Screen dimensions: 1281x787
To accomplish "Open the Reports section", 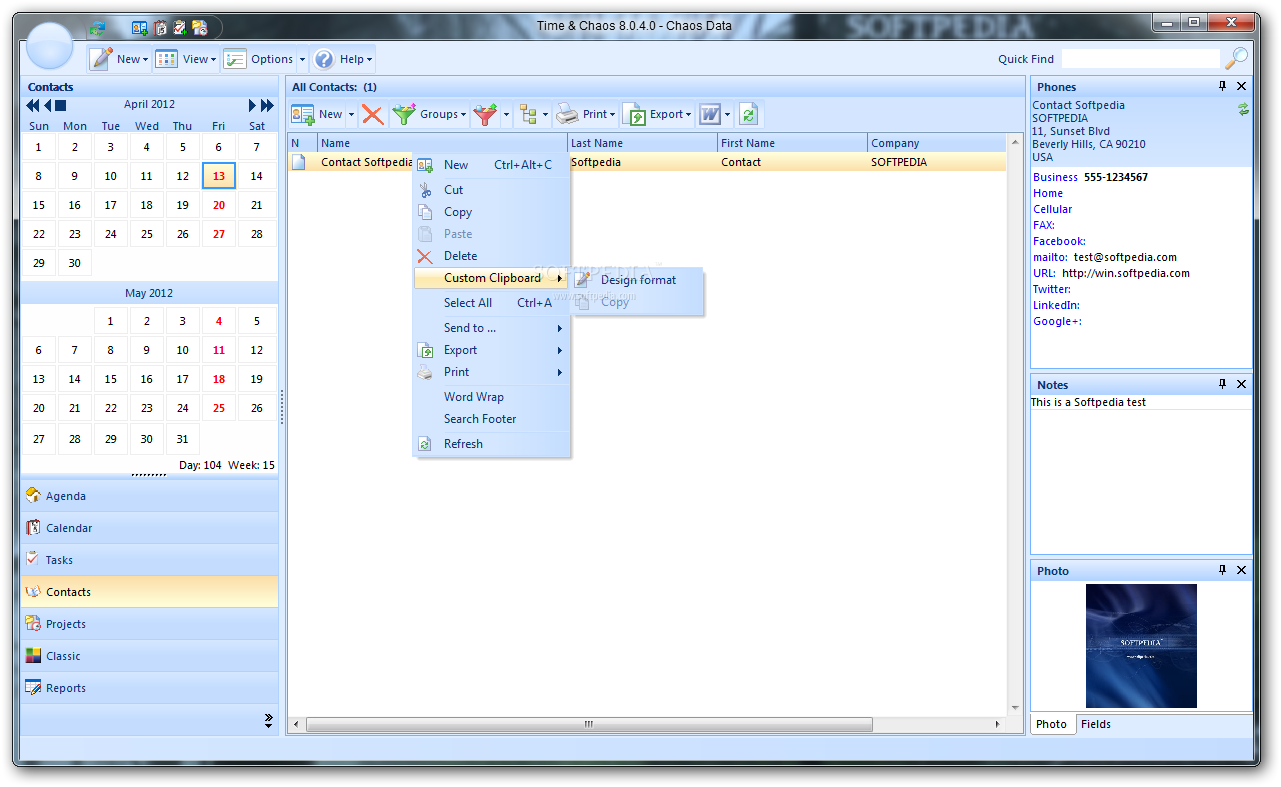I will 149,688.
